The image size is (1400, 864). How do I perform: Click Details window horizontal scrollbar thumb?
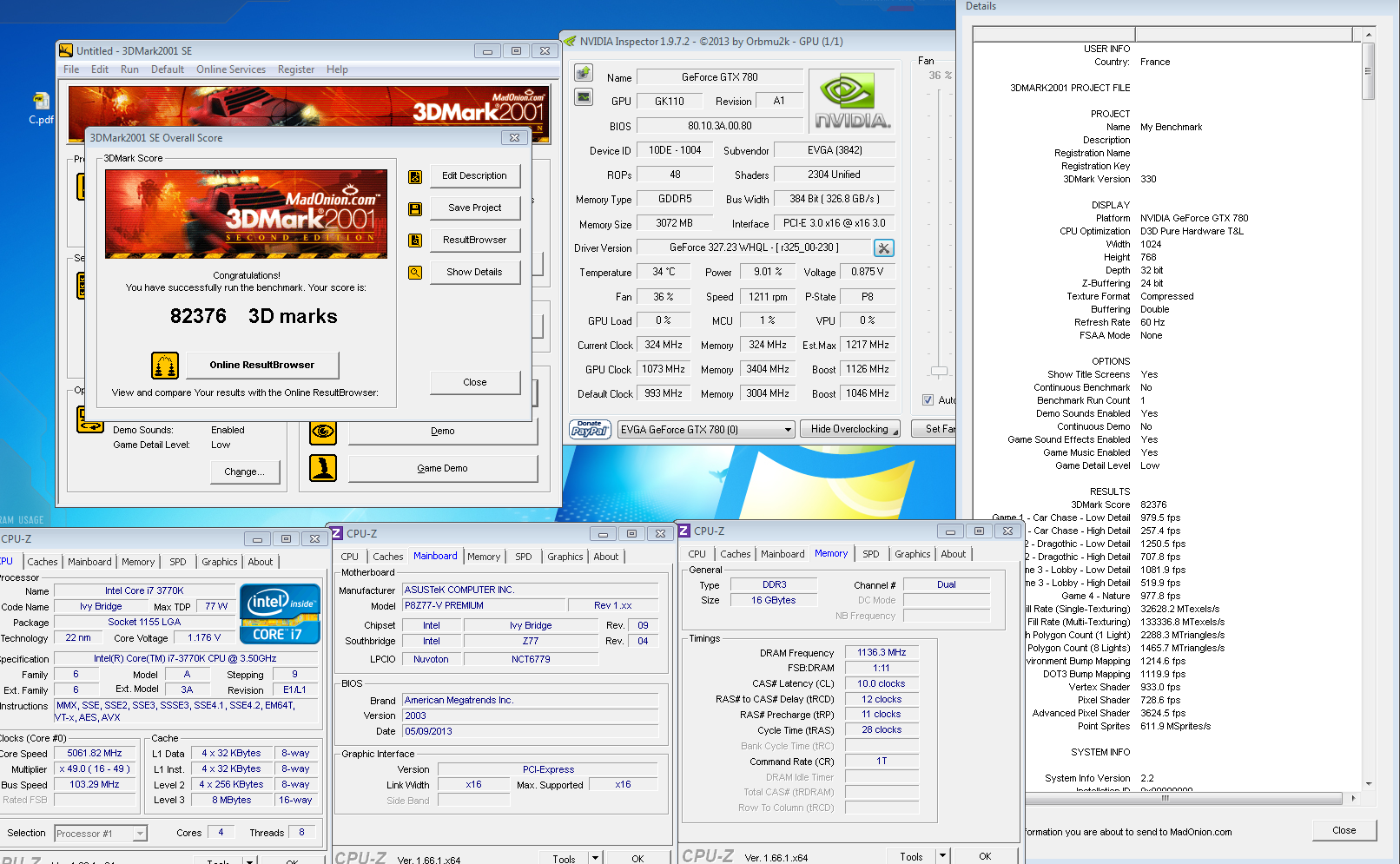click(x=1166, y=797)
